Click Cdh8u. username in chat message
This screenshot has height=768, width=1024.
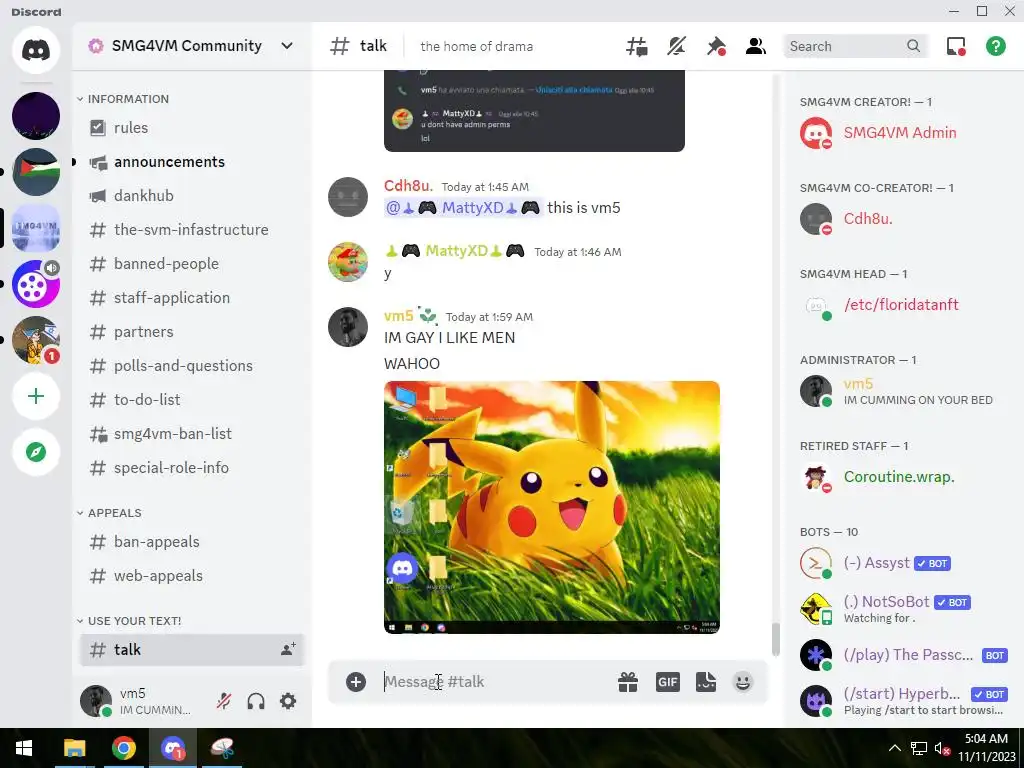coord(408,186)
